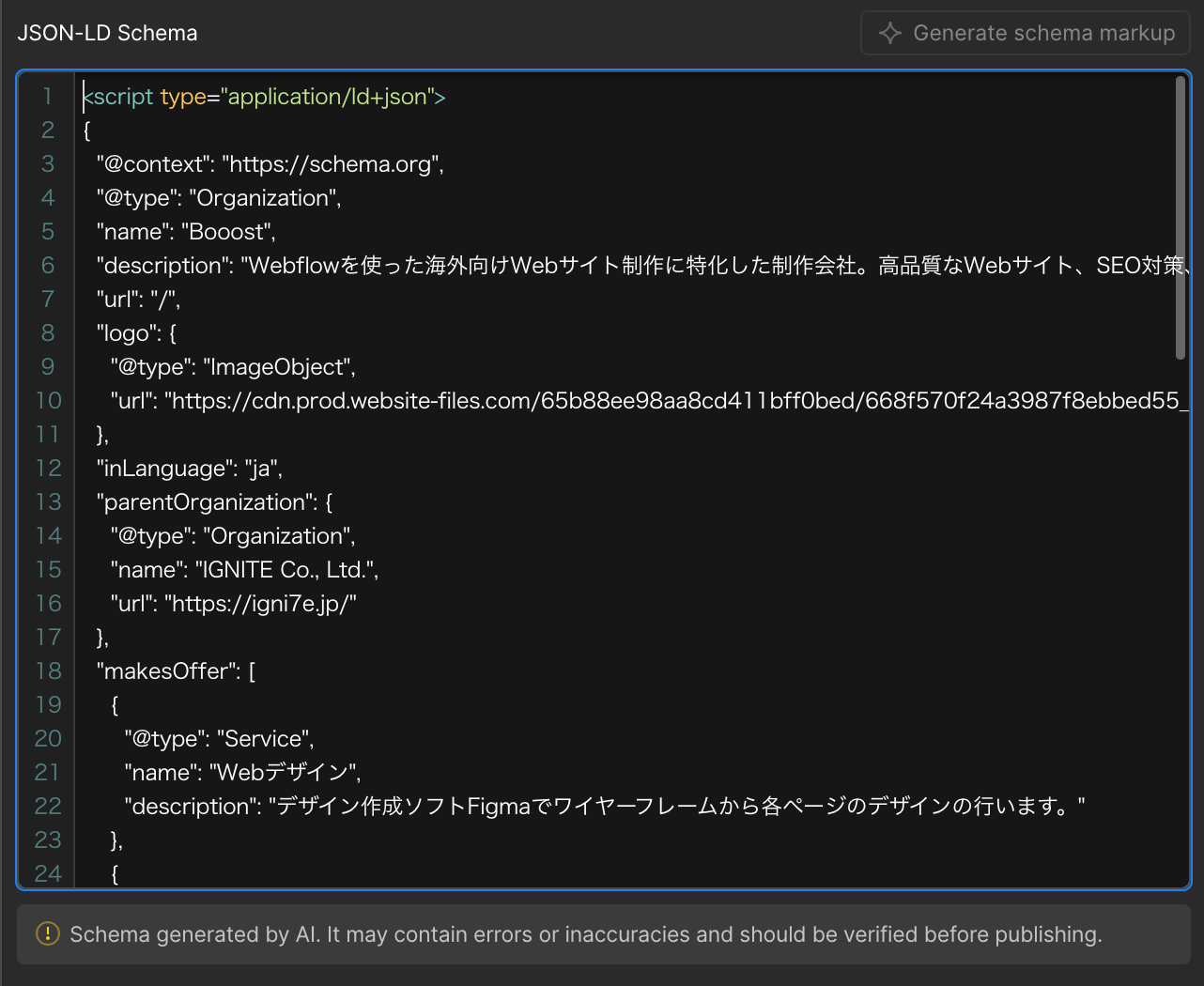This screenshot has height=986, width=1204.
Task: Click the "inLanguage": "ja" line
Action: pos(189,469)
